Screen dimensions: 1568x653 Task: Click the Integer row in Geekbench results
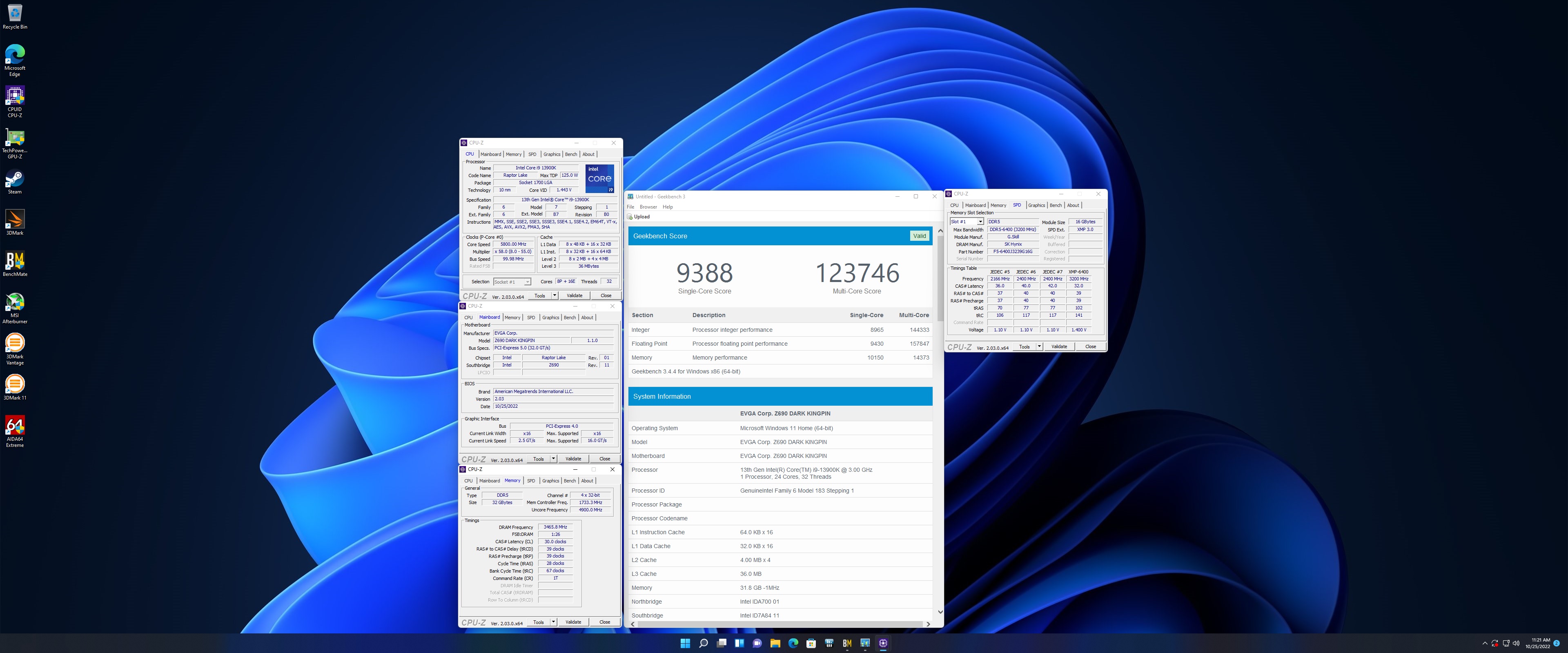point(780,330)
